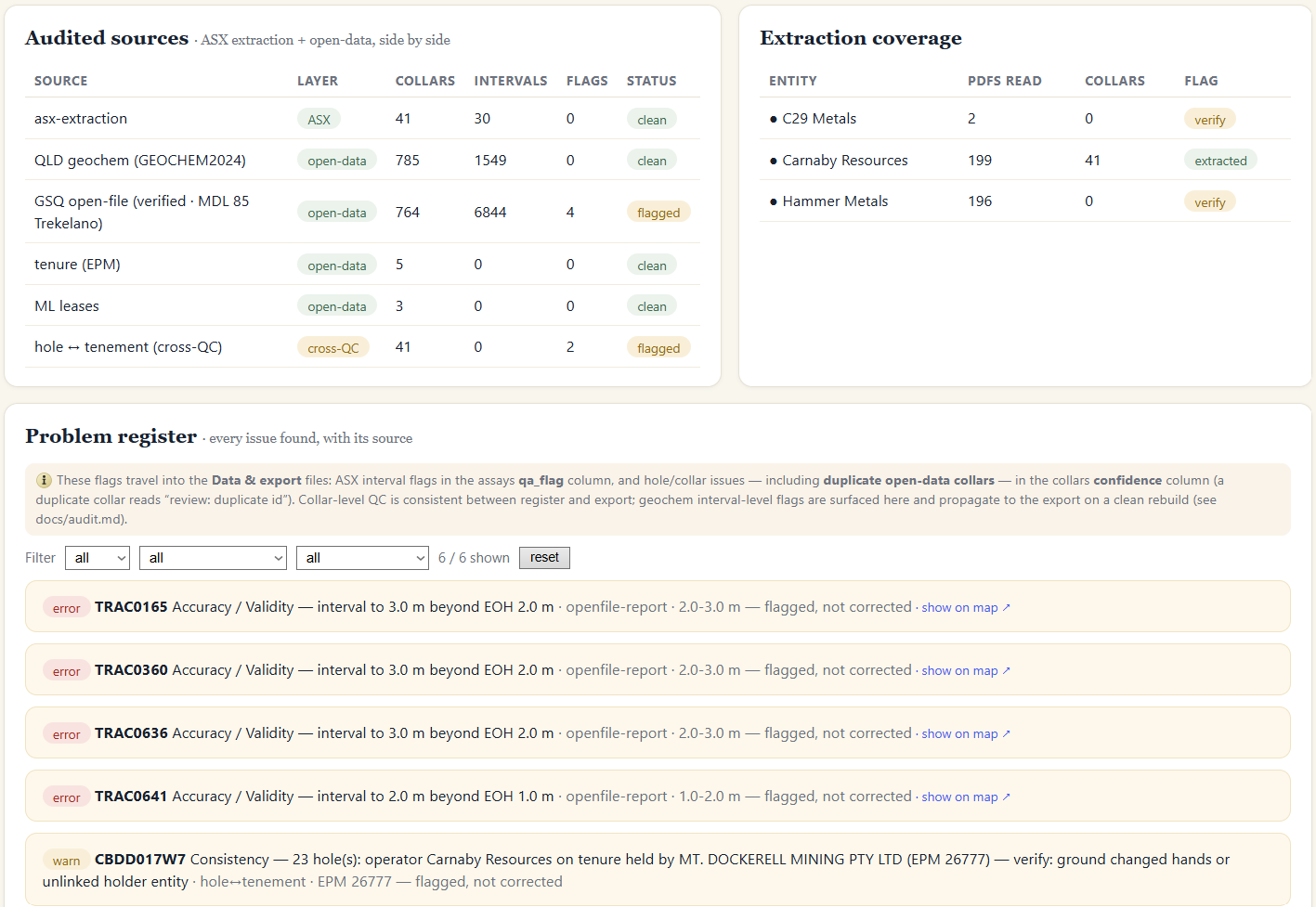Click clean status for tenure (EPM) row
The height and width of the screenshot is (907, 1316).
652,266
